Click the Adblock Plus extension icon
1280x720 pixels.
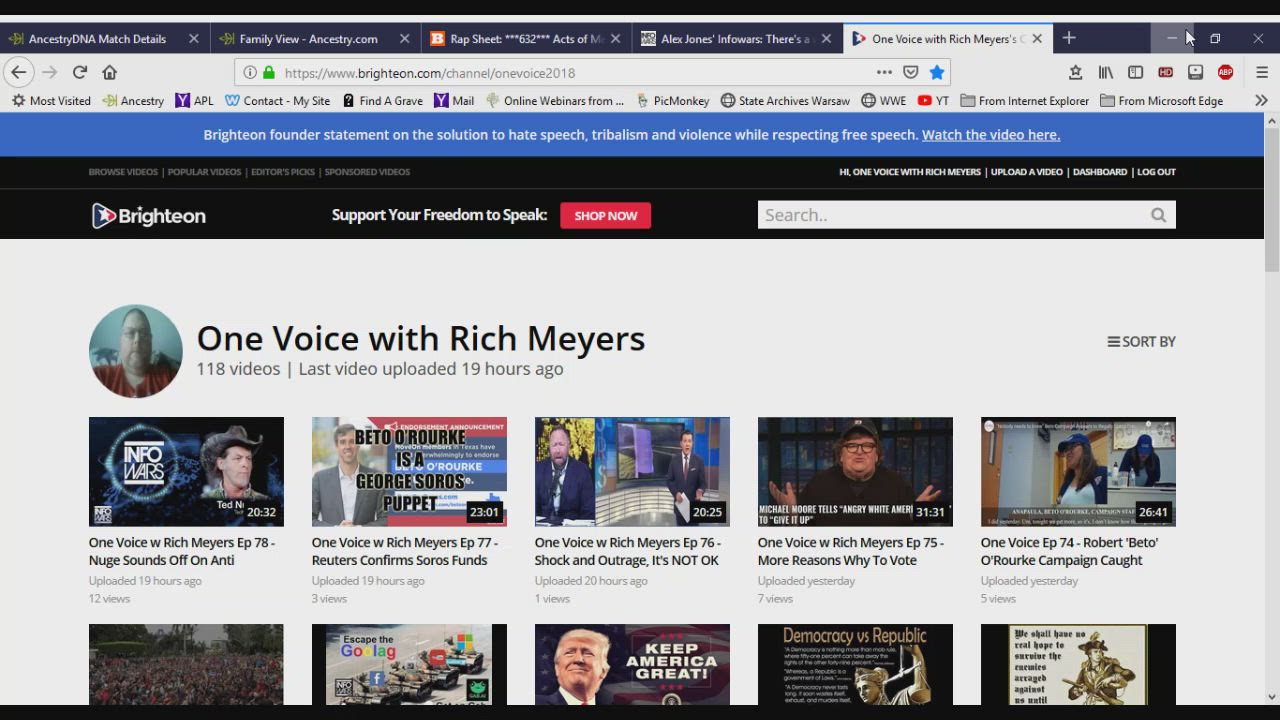(x=1225, y=72)
